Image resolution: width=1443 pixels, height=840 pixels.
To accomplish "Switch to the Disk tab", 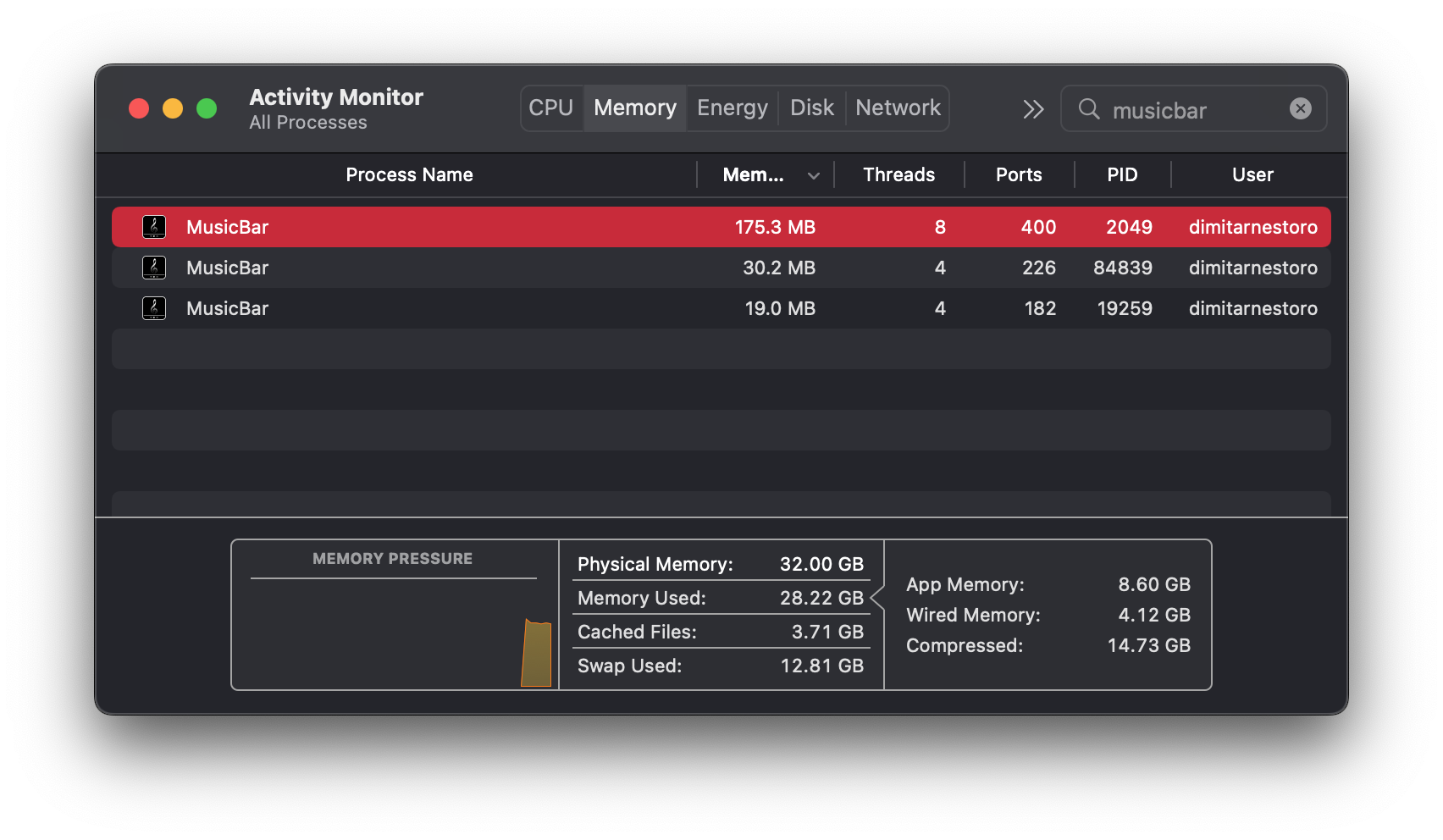I will click(x=812, y=108).
